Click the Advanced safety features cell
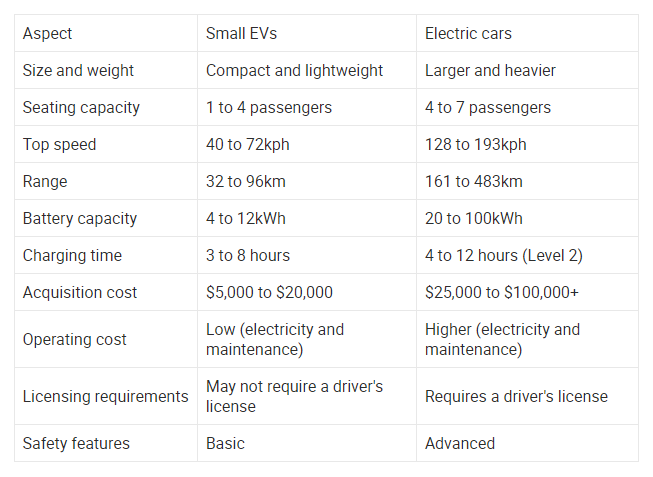This screenshot has width=653, height=477. click(x=527, y=443)
